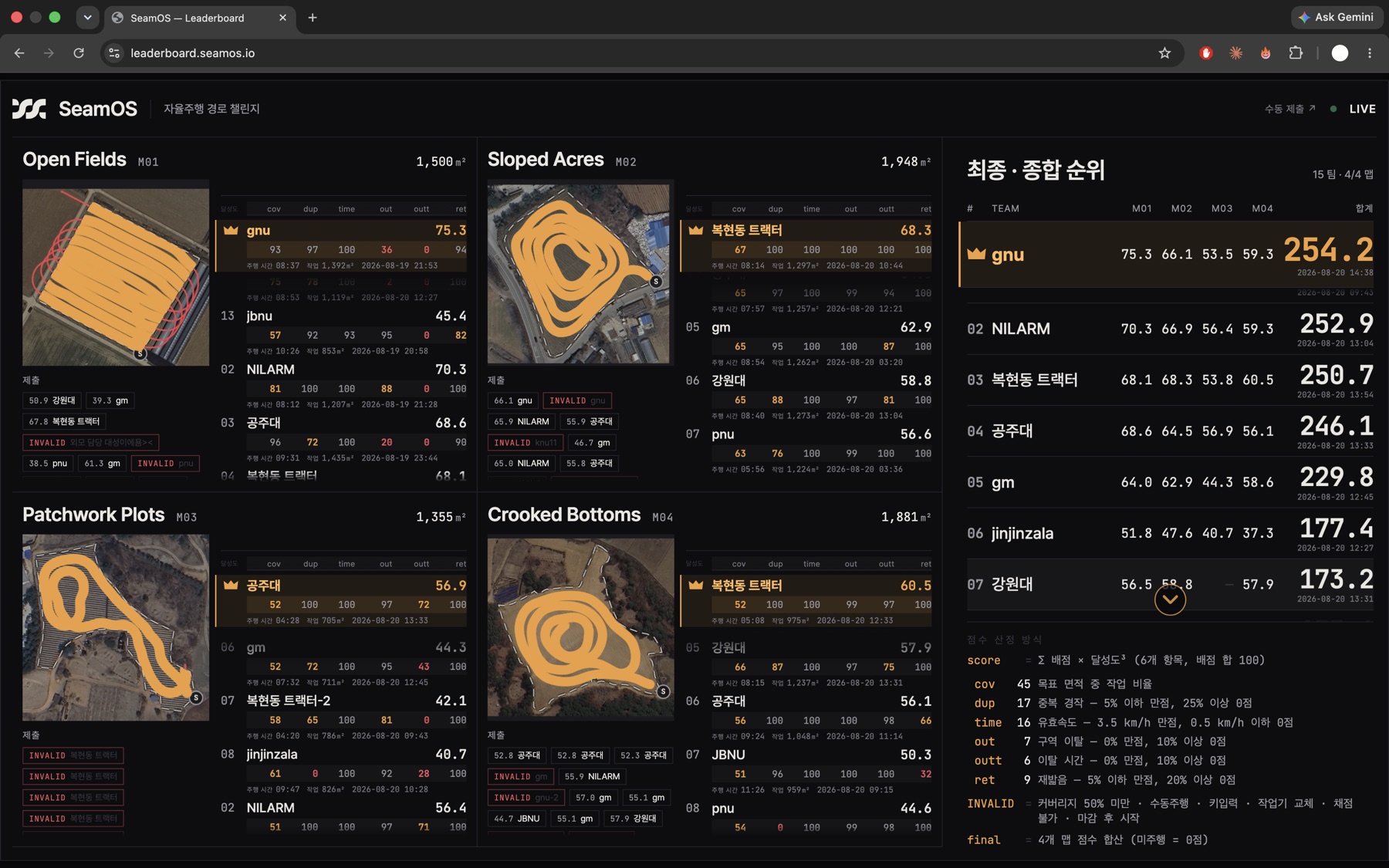
Task: Close the SeamOS — Leaderboard tab
Action: 282,18
